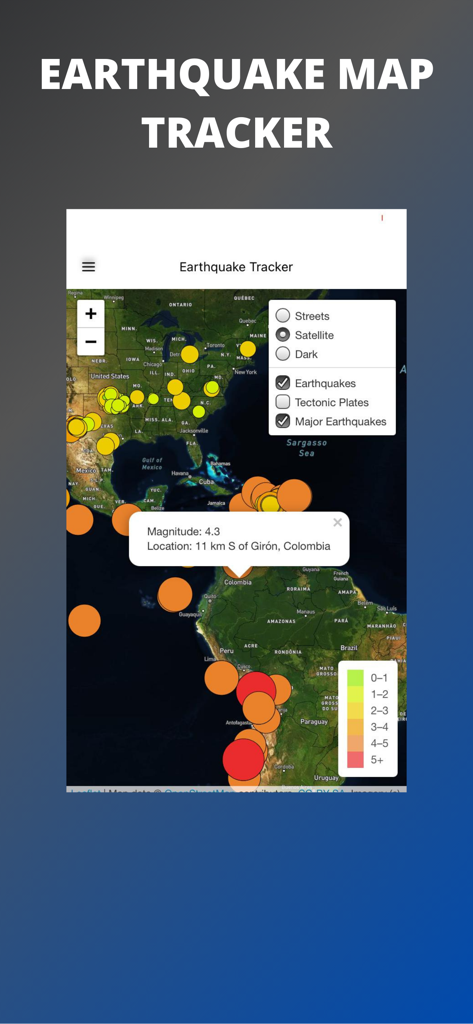Click the 1–2 legend swatch

[355, 694]
